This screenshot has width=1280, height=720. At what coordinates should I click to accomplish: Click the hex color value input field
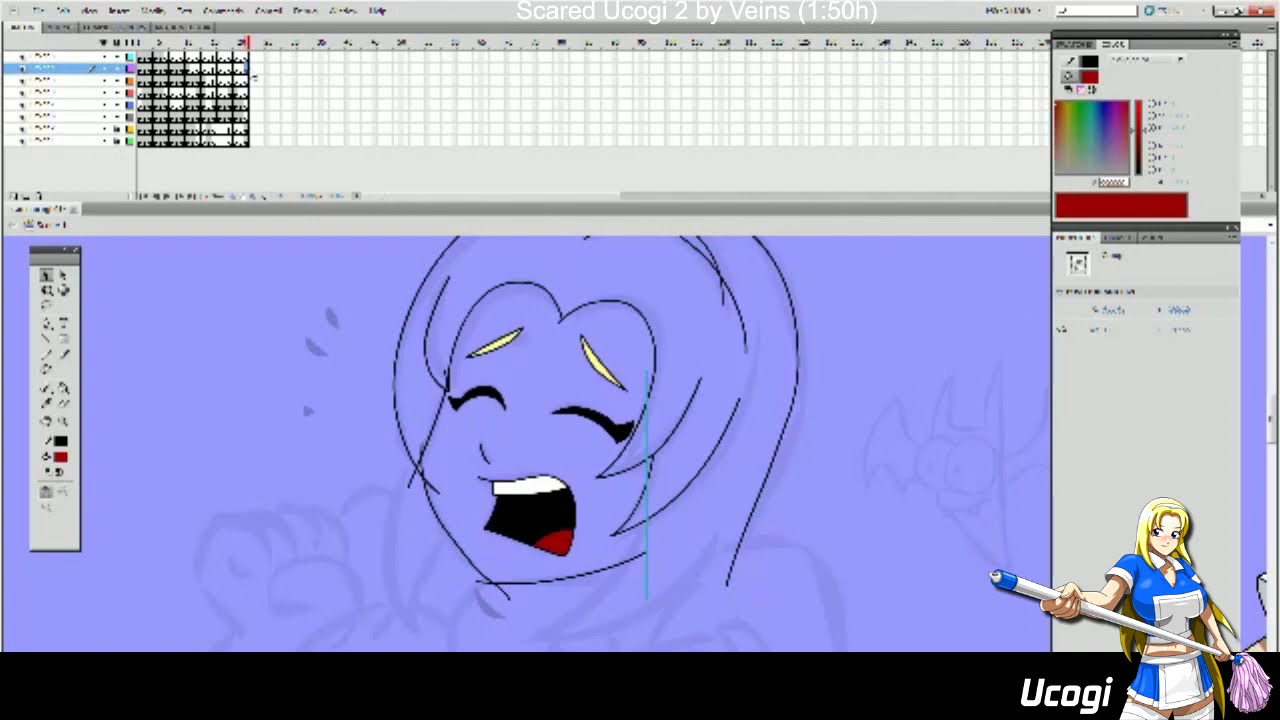[x=1113, y=182]
